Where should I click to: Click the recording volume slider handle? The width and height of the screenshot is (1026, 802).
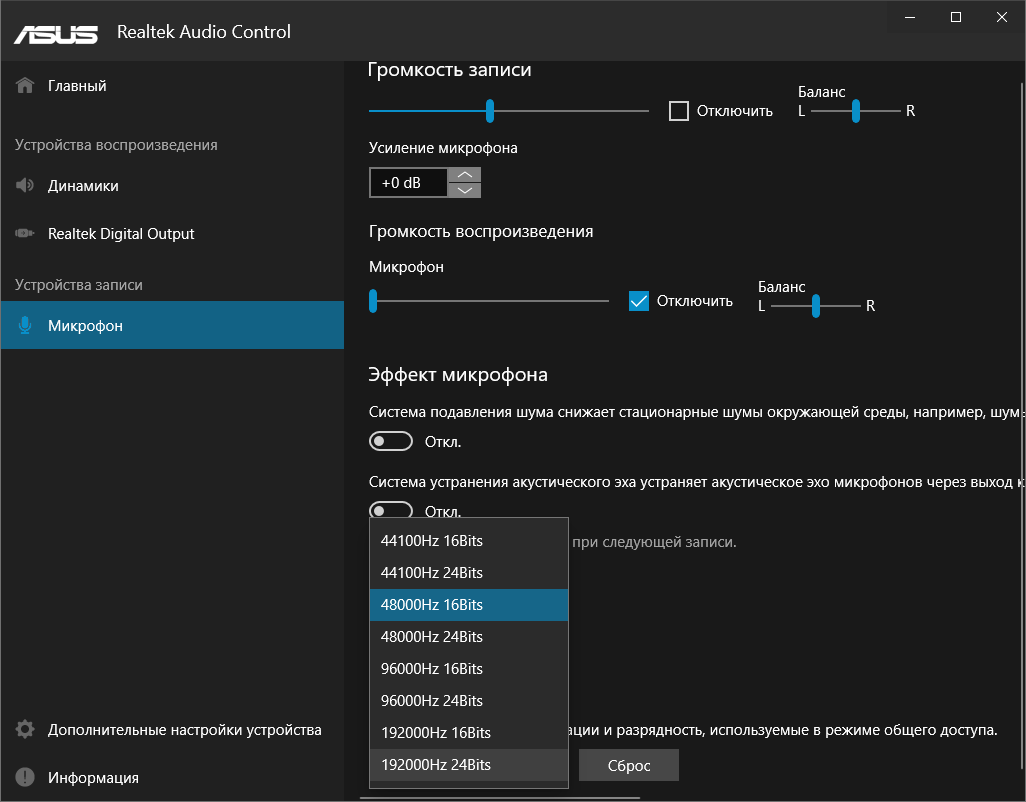pyautogui.click(x=490, y=110)
